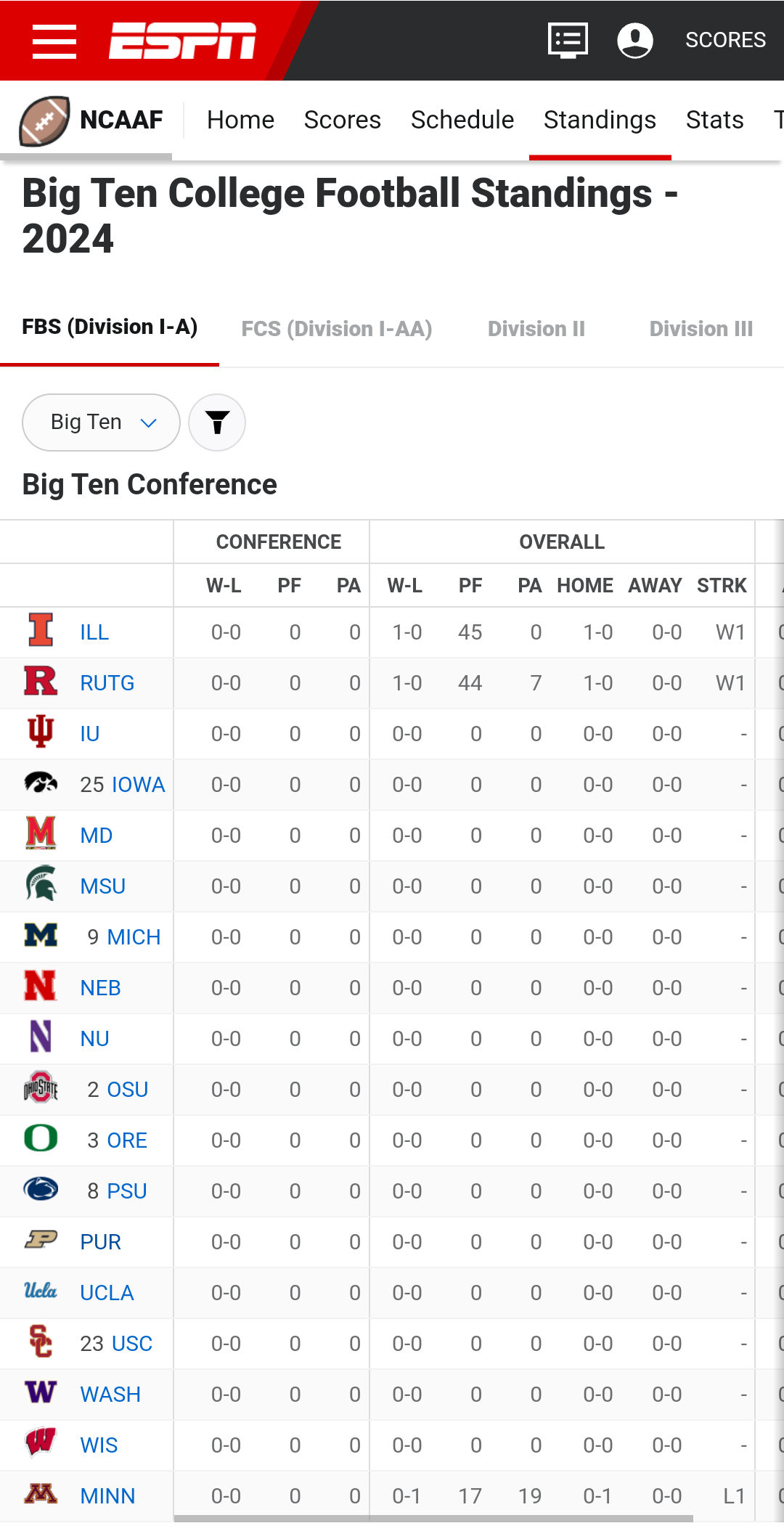This screenshot has height=1539, width=784.
Task: Click the horizontal table scrollbar
Action: point(433,1518)
